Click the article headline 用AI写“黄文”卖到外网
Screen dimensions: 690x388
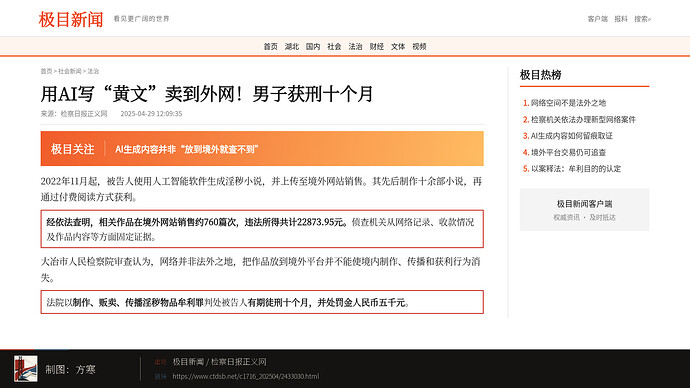pyautogui.click(x=207, y=94)
